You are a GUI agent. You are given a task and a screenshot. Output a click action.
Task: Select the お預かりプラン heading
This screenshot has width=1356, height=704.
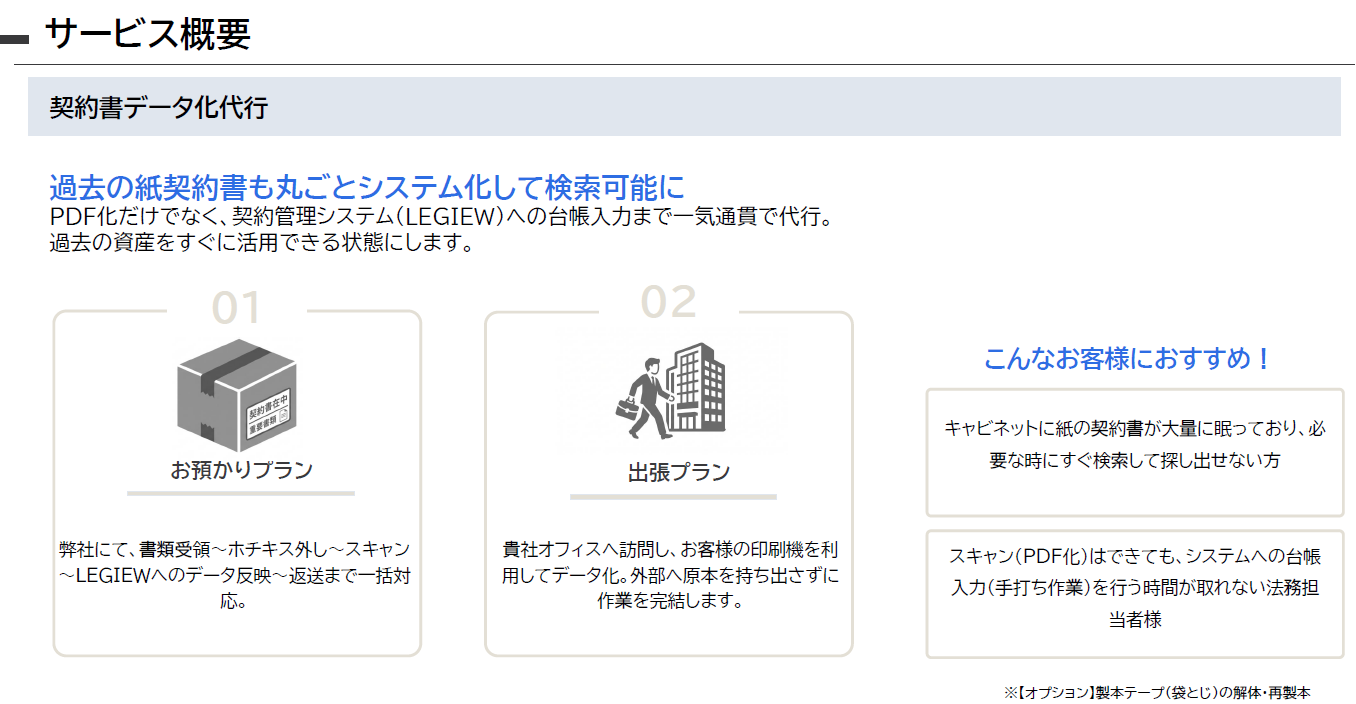pos(241,469)
